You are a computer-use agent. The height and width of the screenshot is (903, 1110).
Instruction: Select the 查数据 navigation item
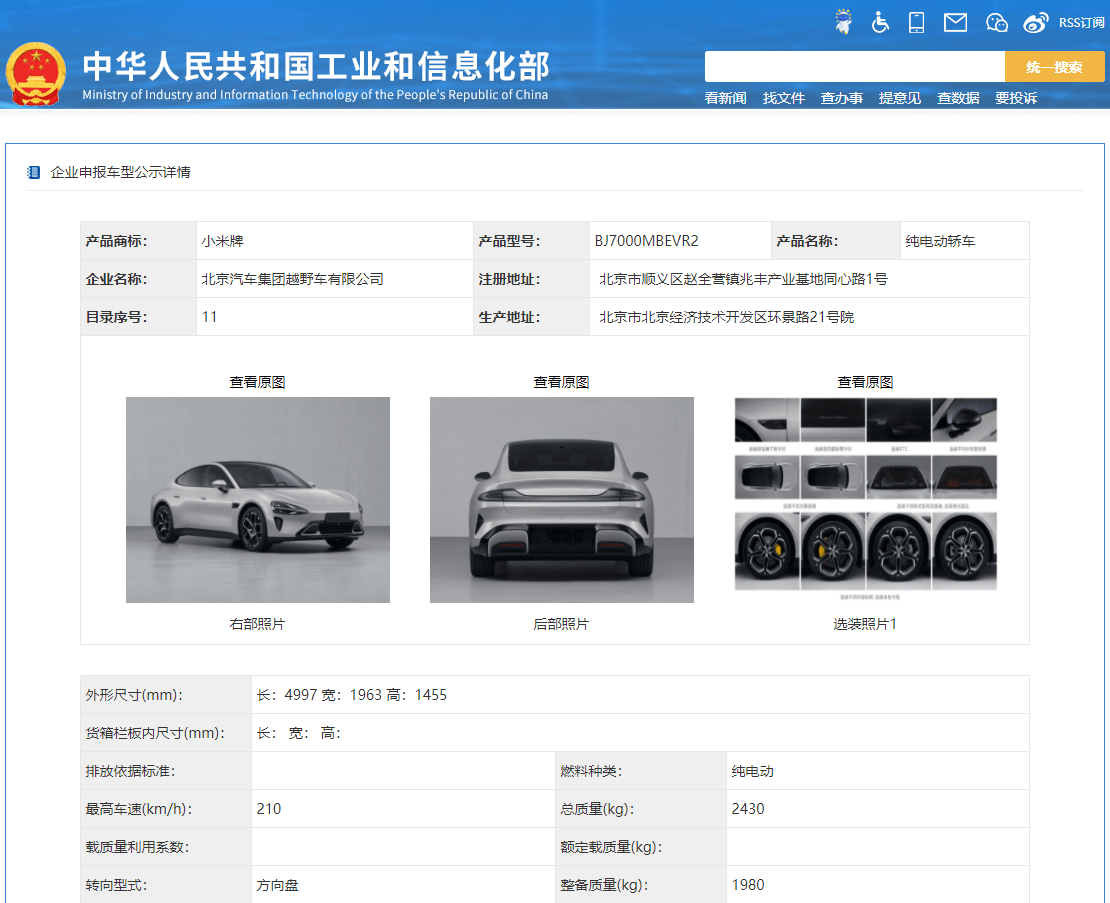[x=958, y=97]
